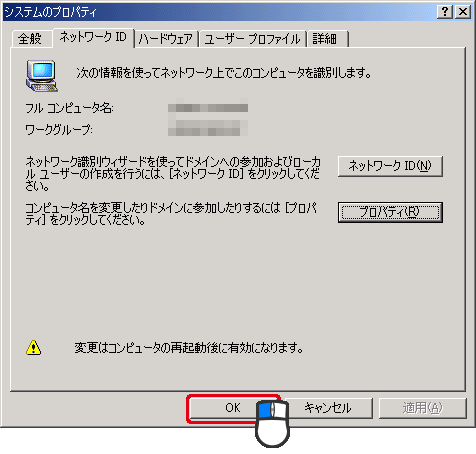Click the フル コンピュータ名 label
The height and width of the screenshot is (454, 476).
point(69,108)
